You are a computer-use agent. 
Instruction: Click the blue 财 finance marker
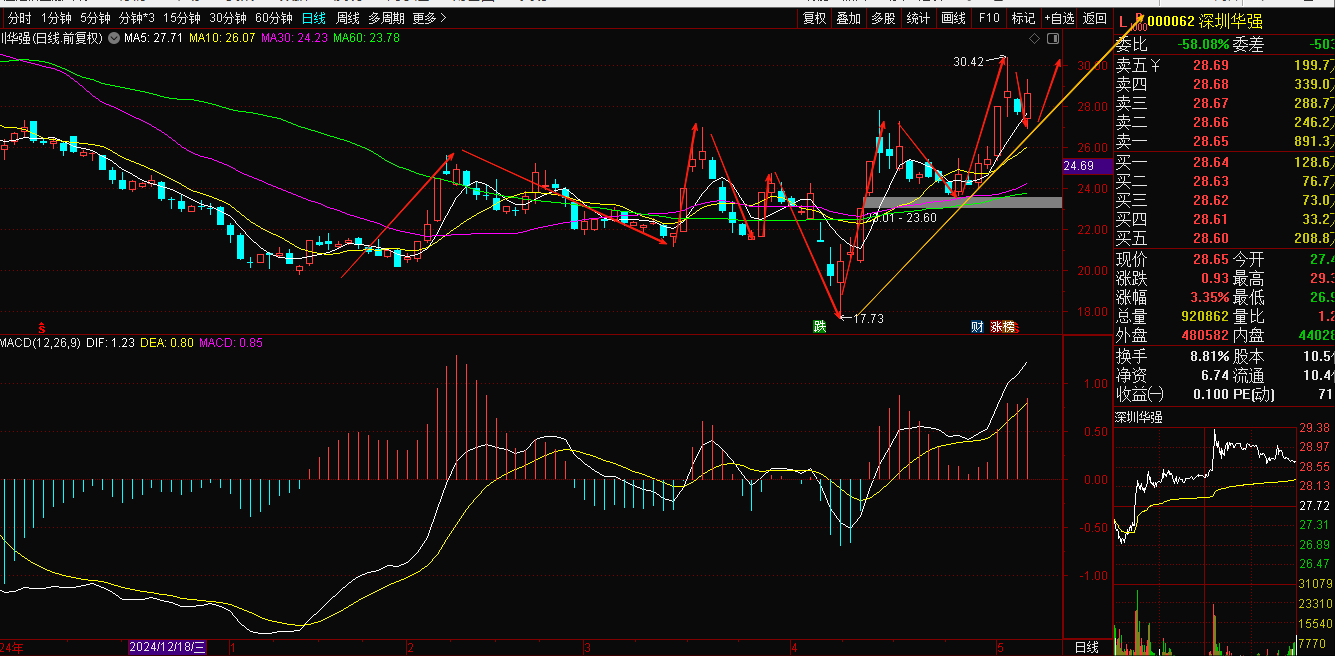977,326
